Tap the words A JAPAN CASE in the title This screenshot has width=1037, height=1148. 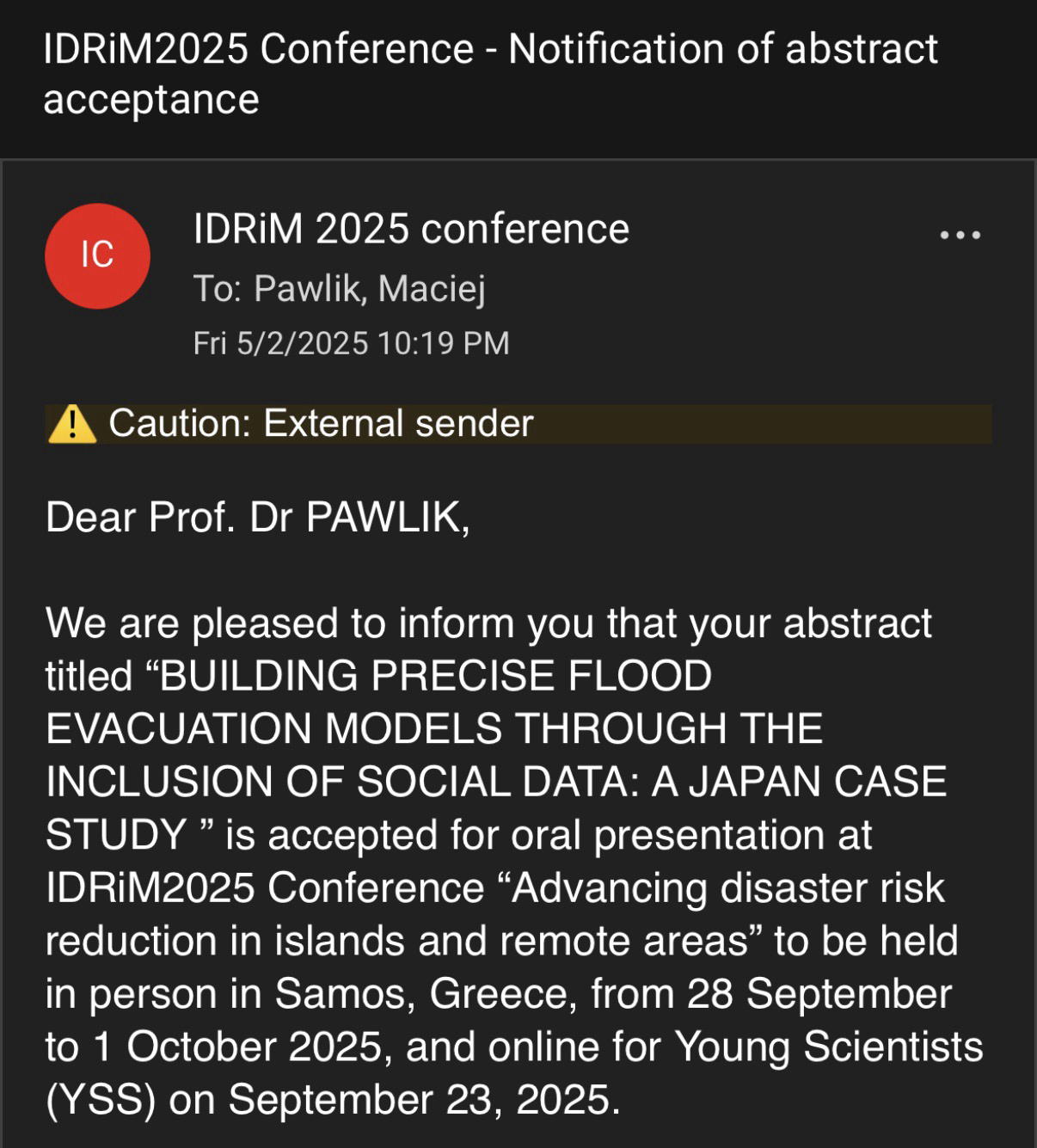[800, 783]
